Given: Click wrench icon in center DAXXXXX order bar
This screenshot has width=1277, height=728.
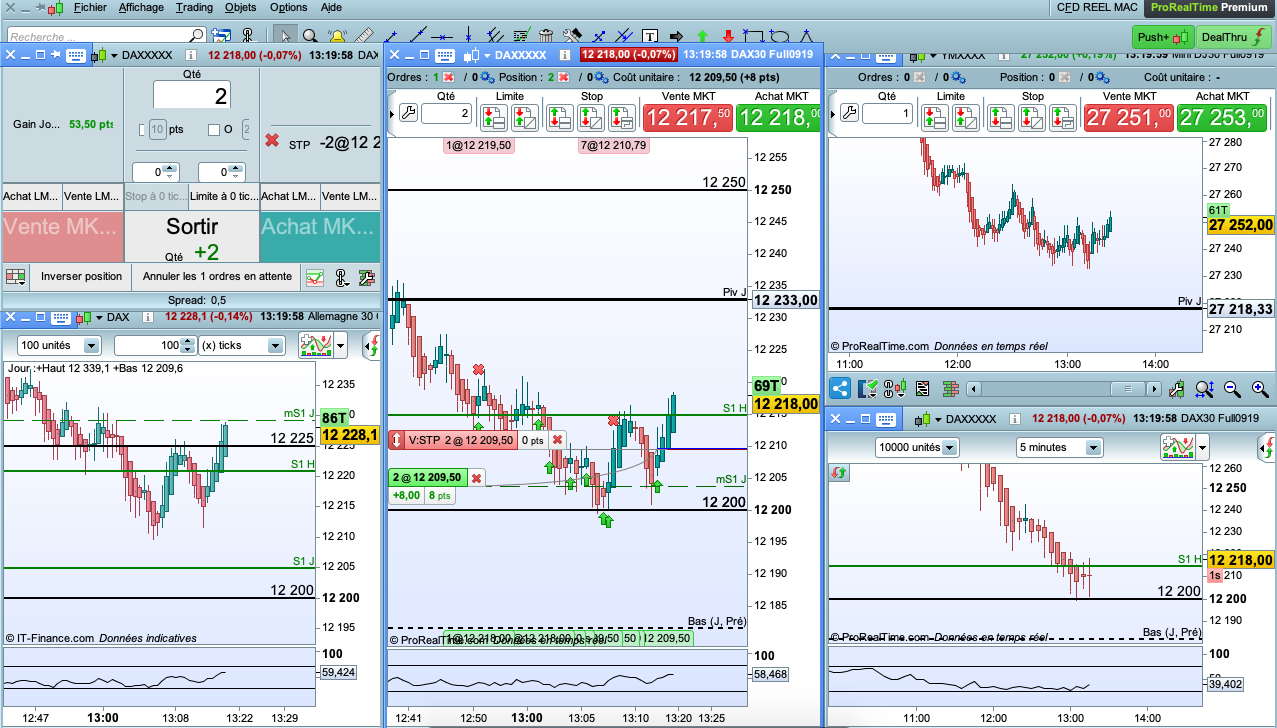Looking at the screenshot, I should pos(407,113).
